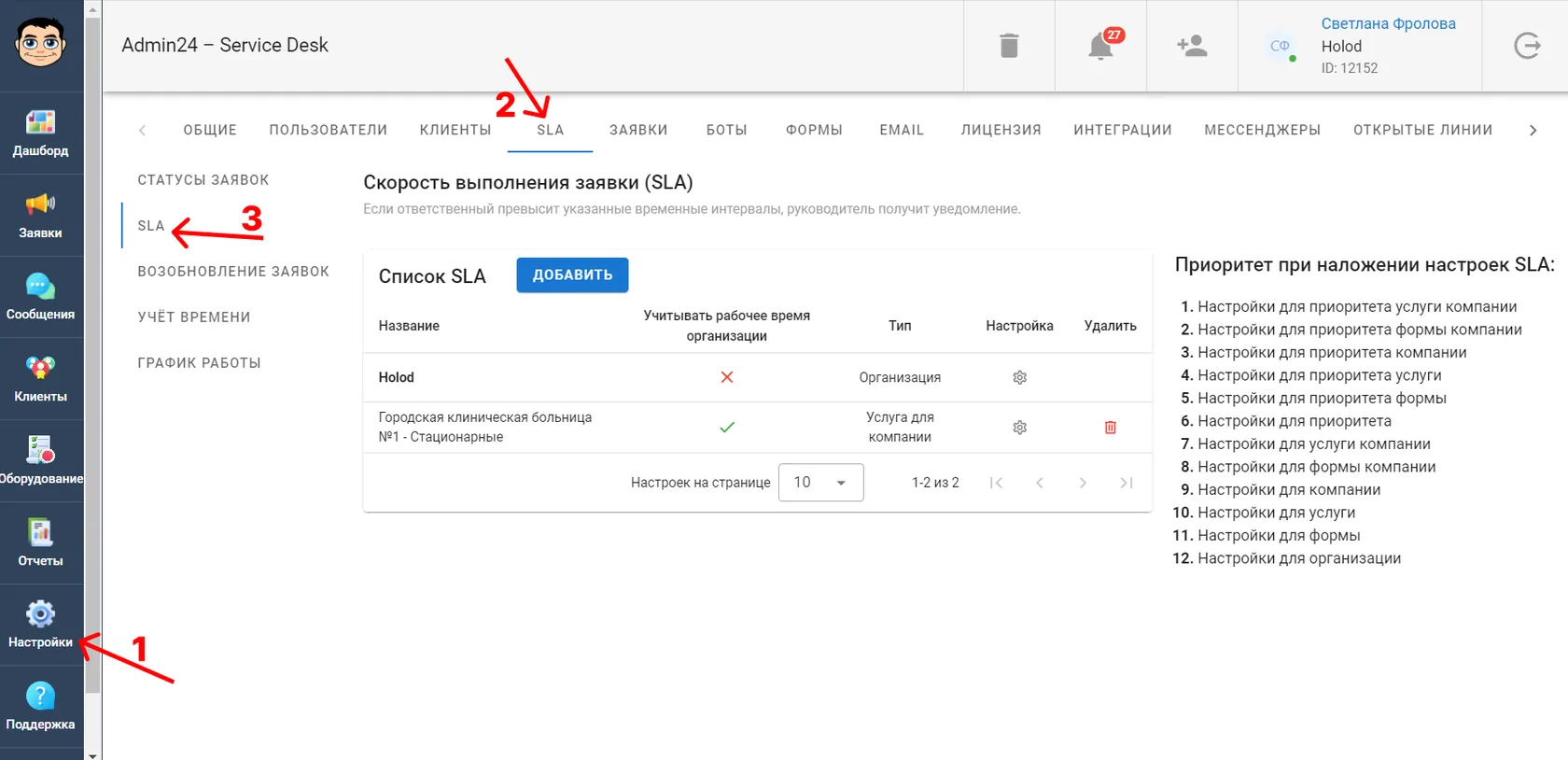Switch to the КЛИЕНТЫ tab
Screen dimensions: 1568x760
pos(455,130)
